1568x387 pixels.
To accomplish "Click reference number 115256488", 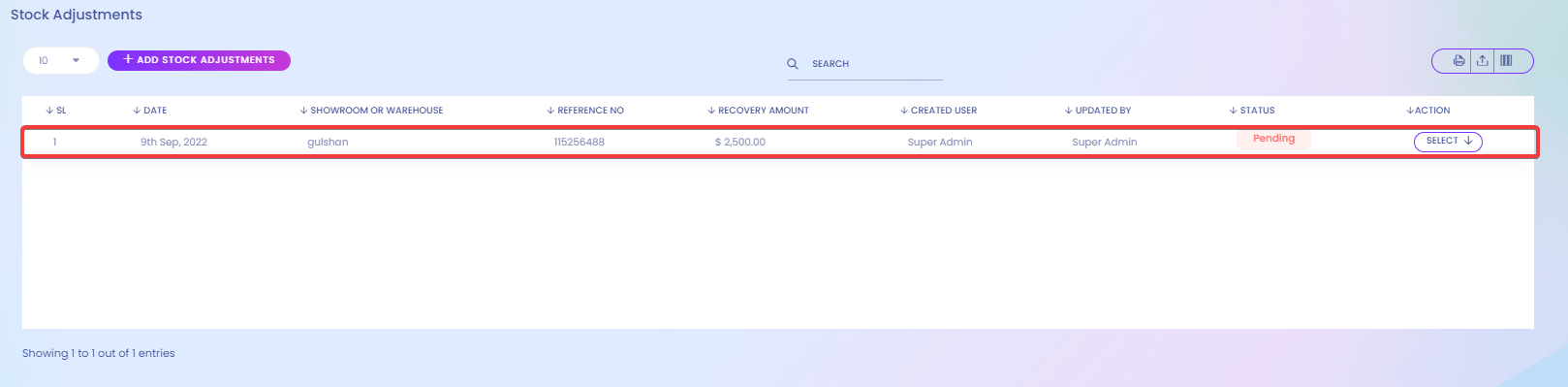I will (x=579, y=142).
